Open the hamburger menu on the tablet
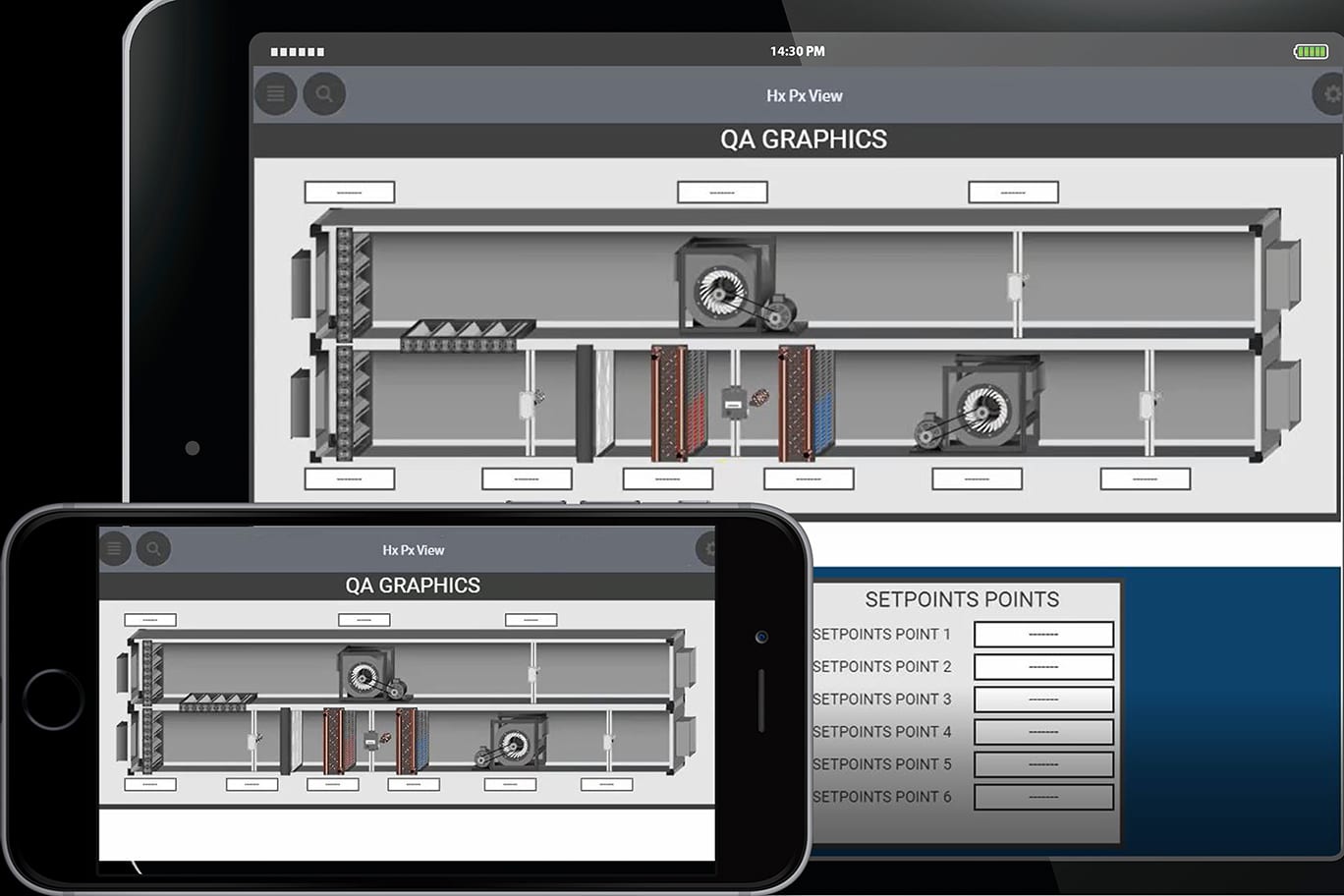Screen dimensions: 1344x896 pyautogui.click(x=276, y=94)
